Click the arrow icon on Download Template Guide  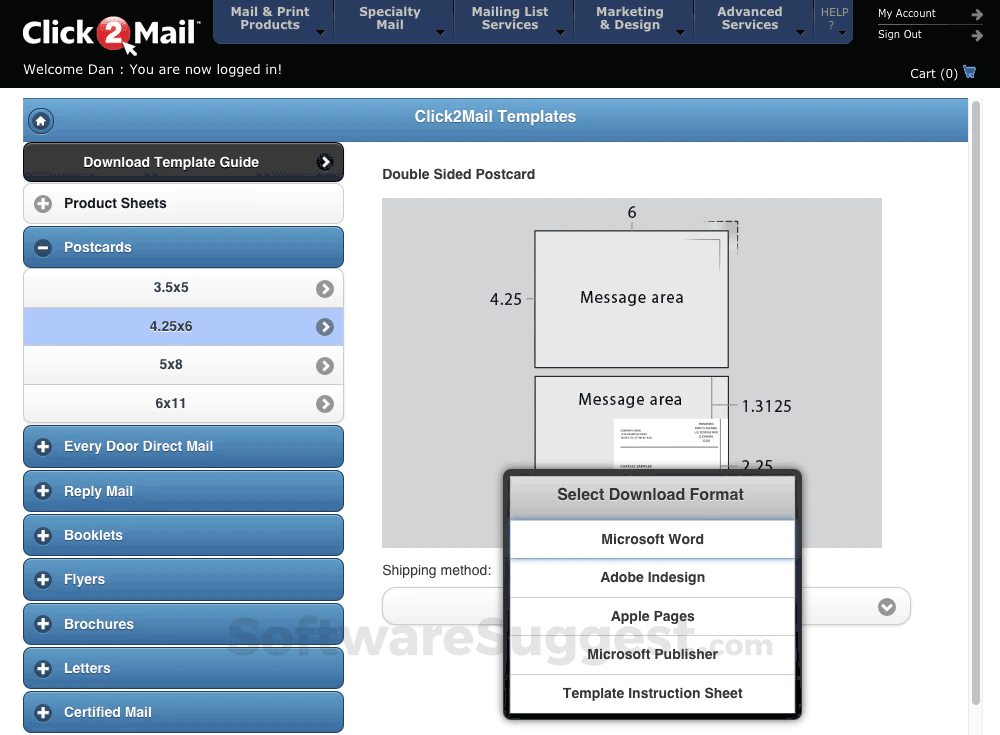(x=325, y=161)
